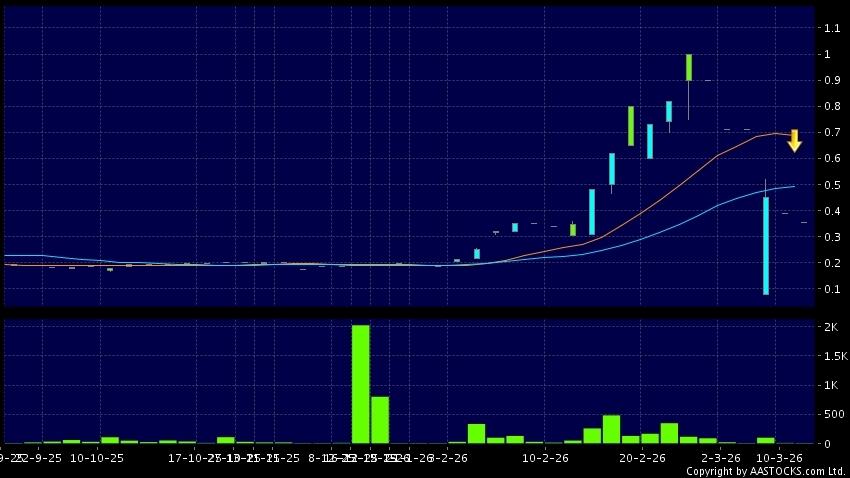The width and height of the screenshot is (850, 478).
Task: Select the green candlestick peaking at 1.0
Action: (689, 67)
